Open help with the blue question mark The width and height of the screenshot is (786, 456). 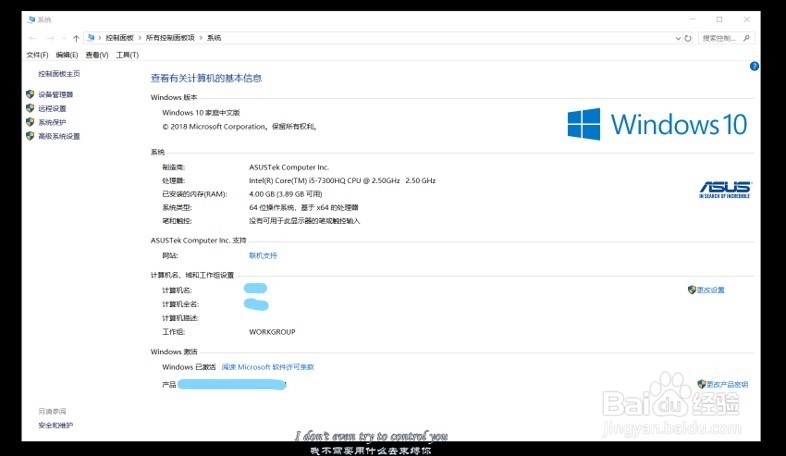click(754, 66)
